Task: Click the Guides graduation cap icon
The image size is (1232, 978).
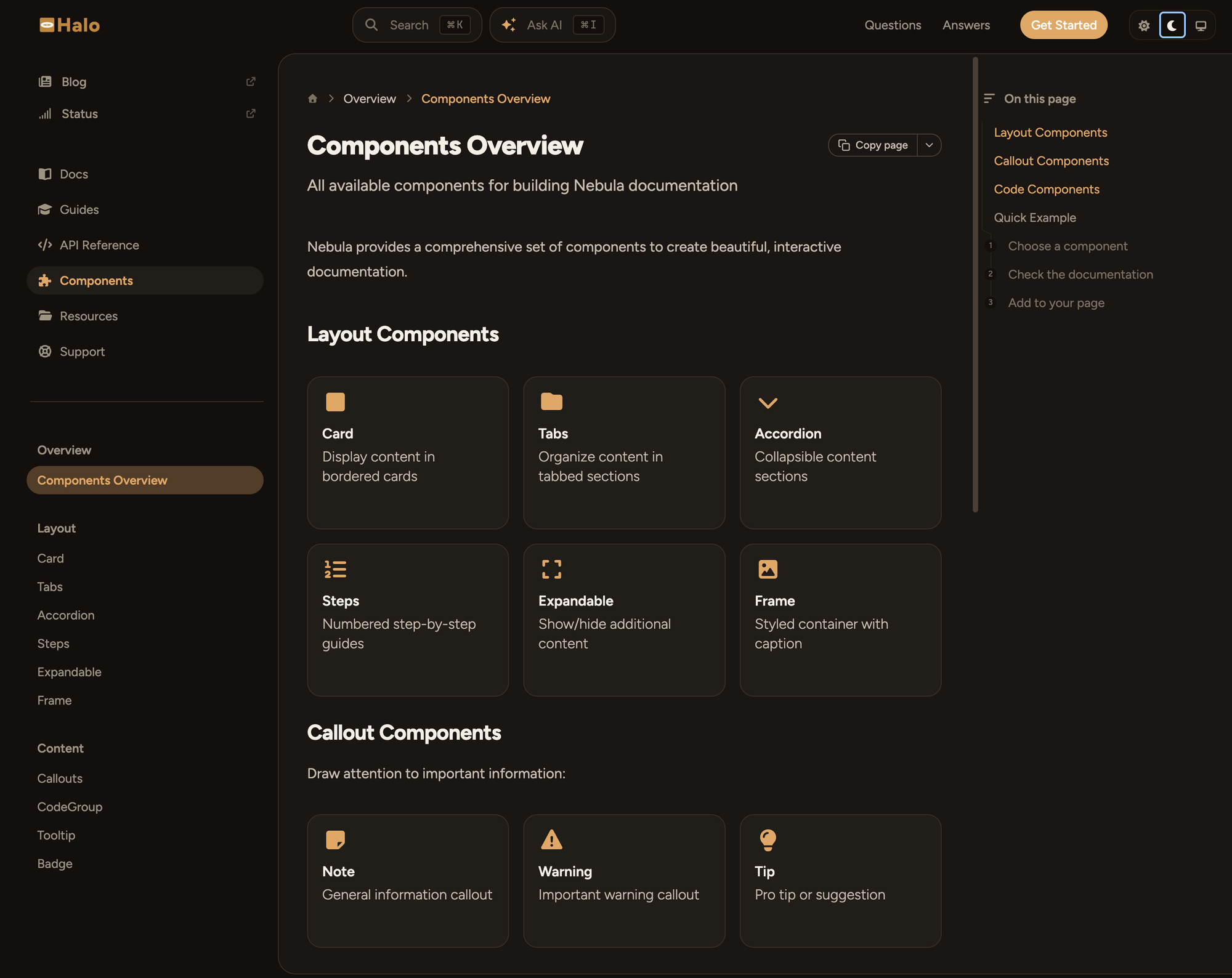Action: (x=45, y=209)
